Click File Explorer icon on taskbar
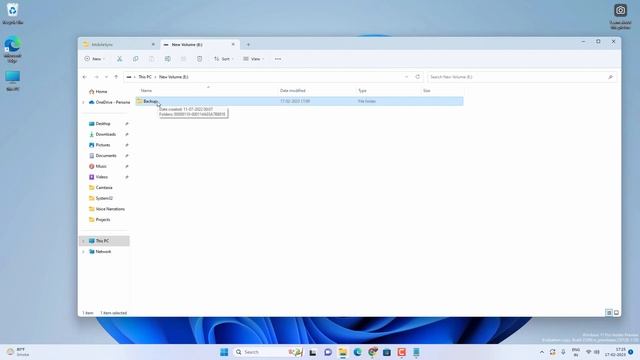Screen dimensions: 640x360 point(342,352)
